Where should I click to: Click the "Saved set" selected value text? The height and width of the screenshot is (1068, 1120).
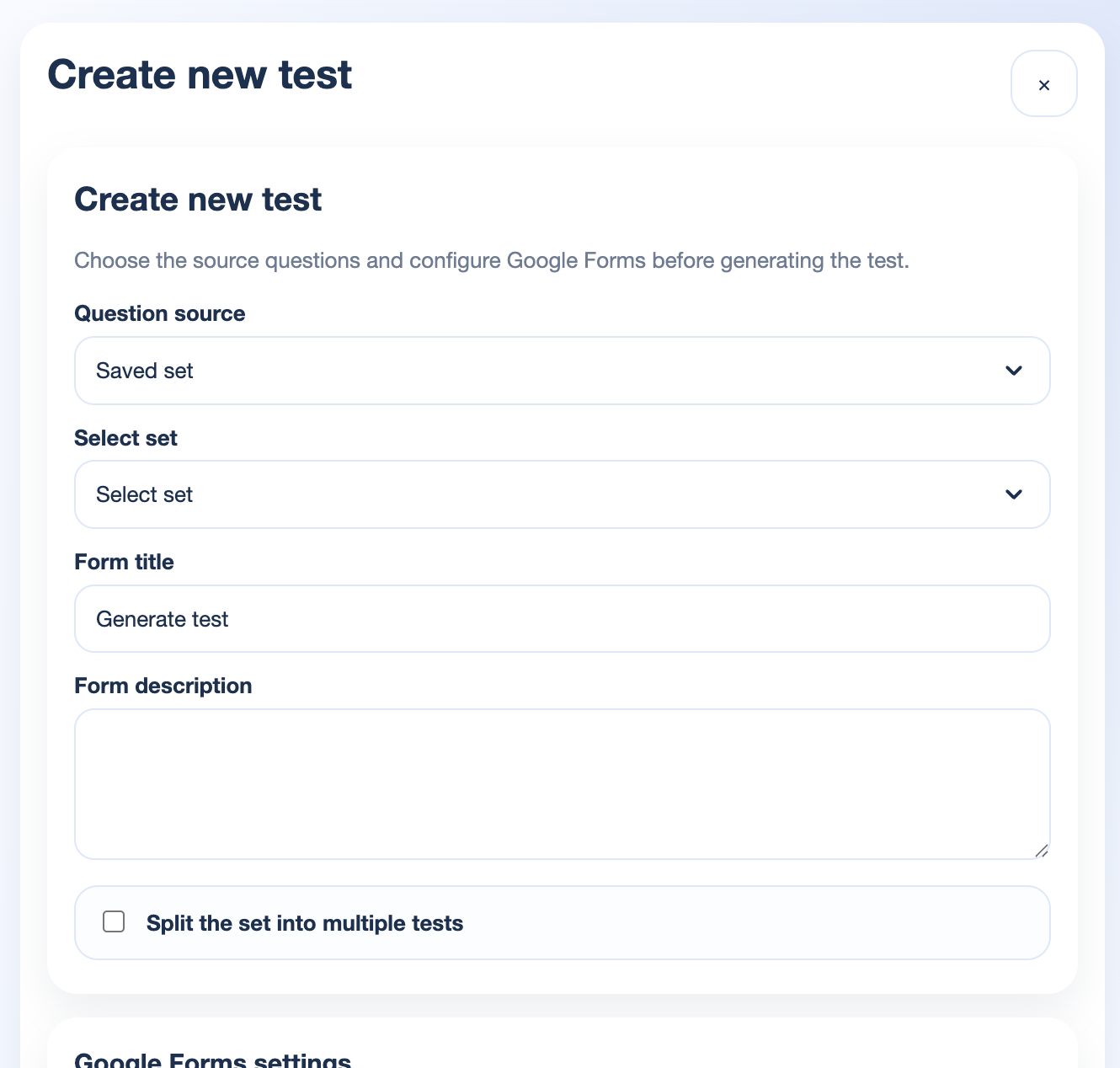[x=145, y=371]
